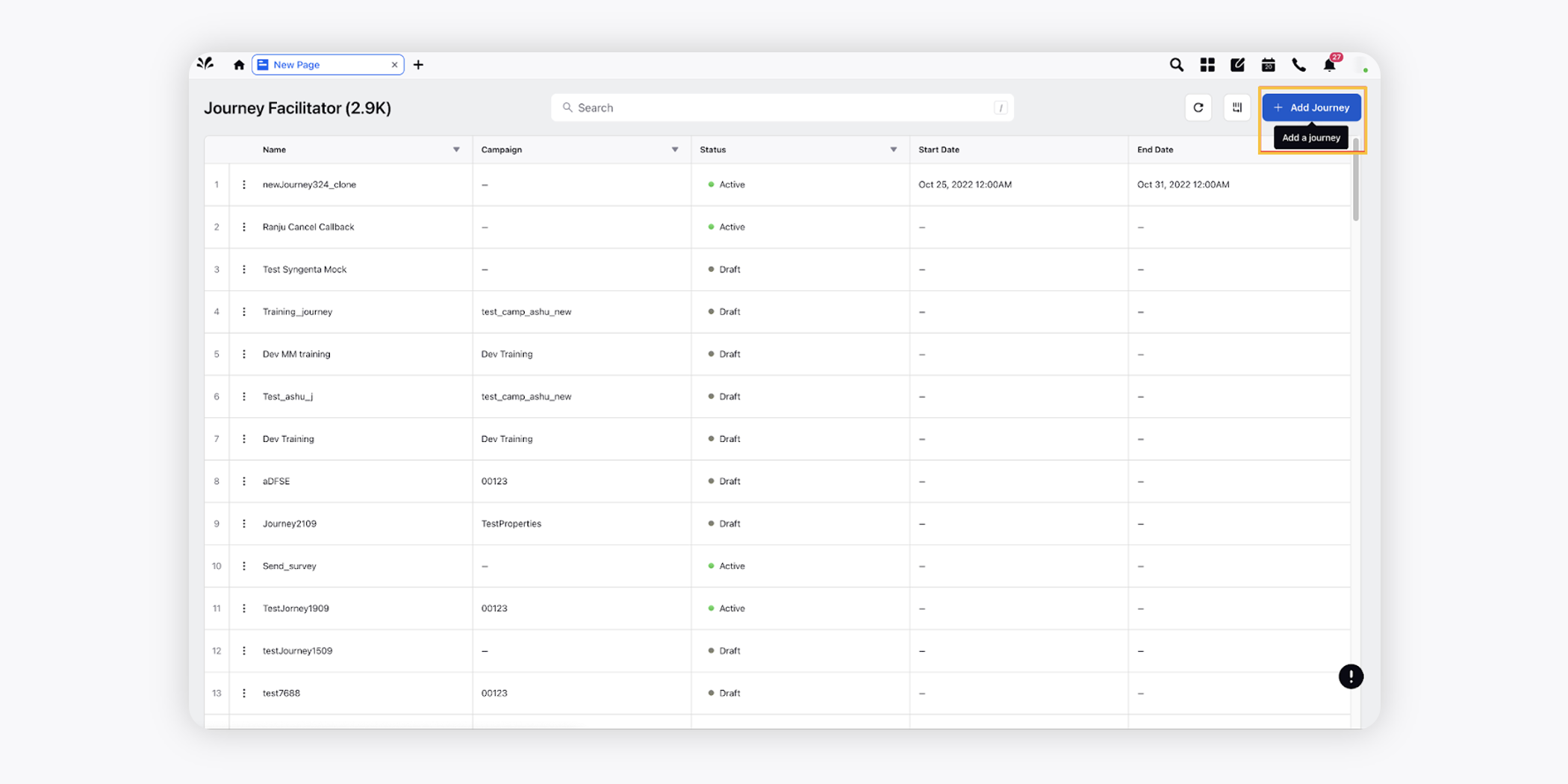Click the user profile avatar status
The image size is (1568, 784).
1360,65
